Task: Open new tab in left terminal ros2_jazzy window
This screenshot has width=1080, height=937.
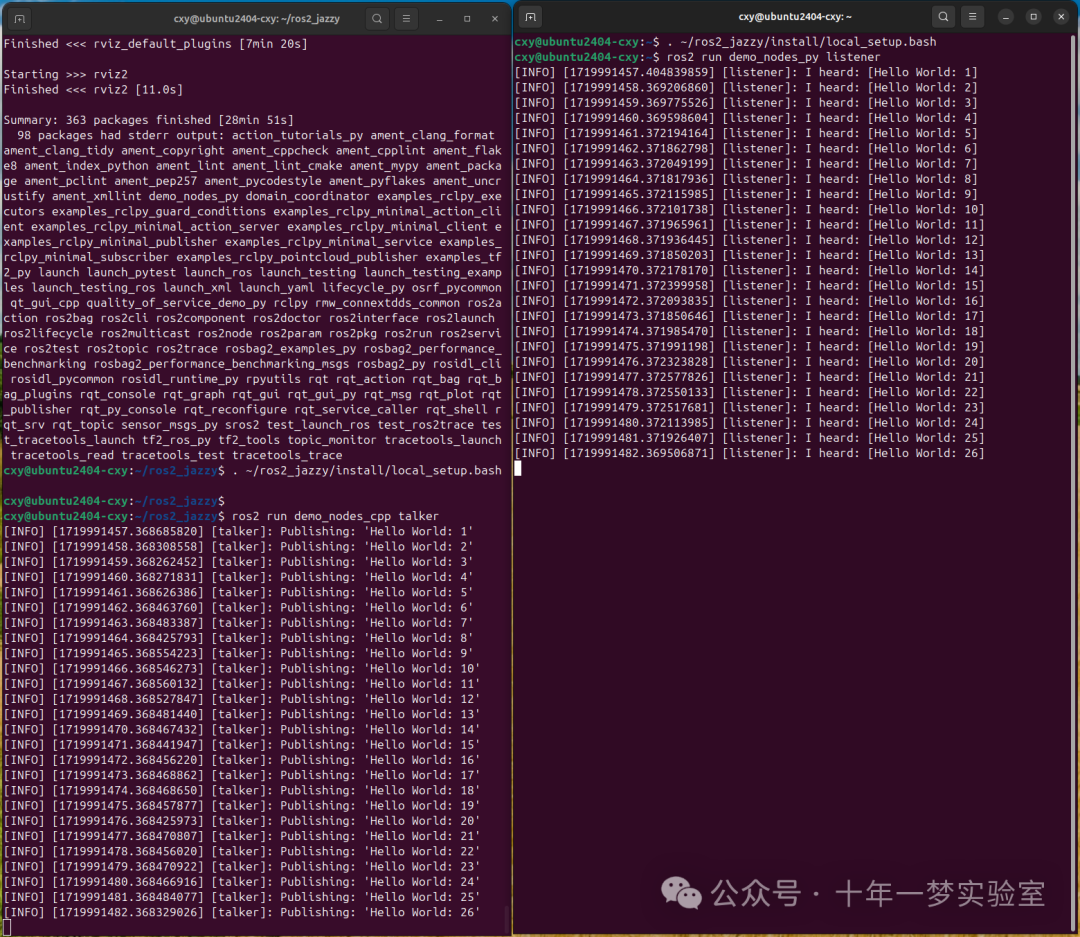Action: (19, 19)
